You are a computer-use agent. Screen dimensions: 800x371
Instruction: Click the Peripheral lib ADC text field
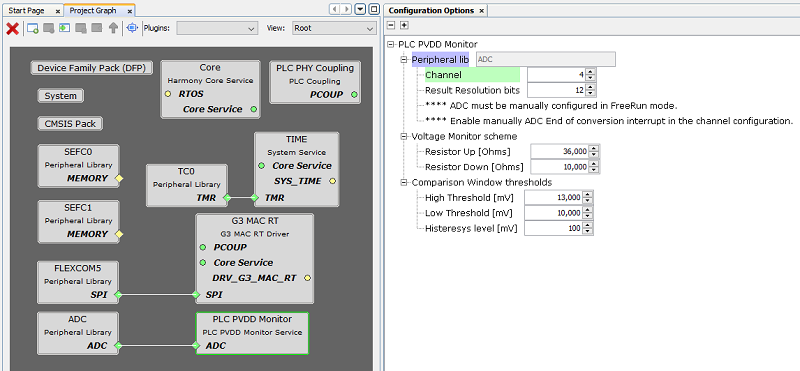coord(545,60)
